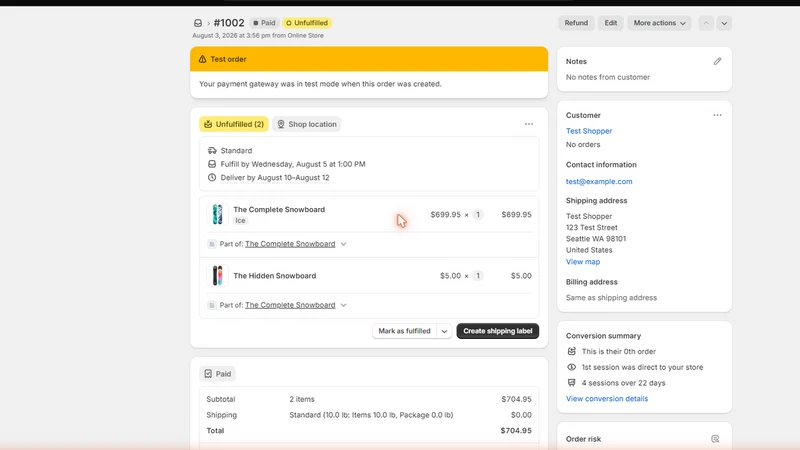The image size is (800, 450).
Task: Click the sessions over 22 days icon
Action: pos(571,383)
